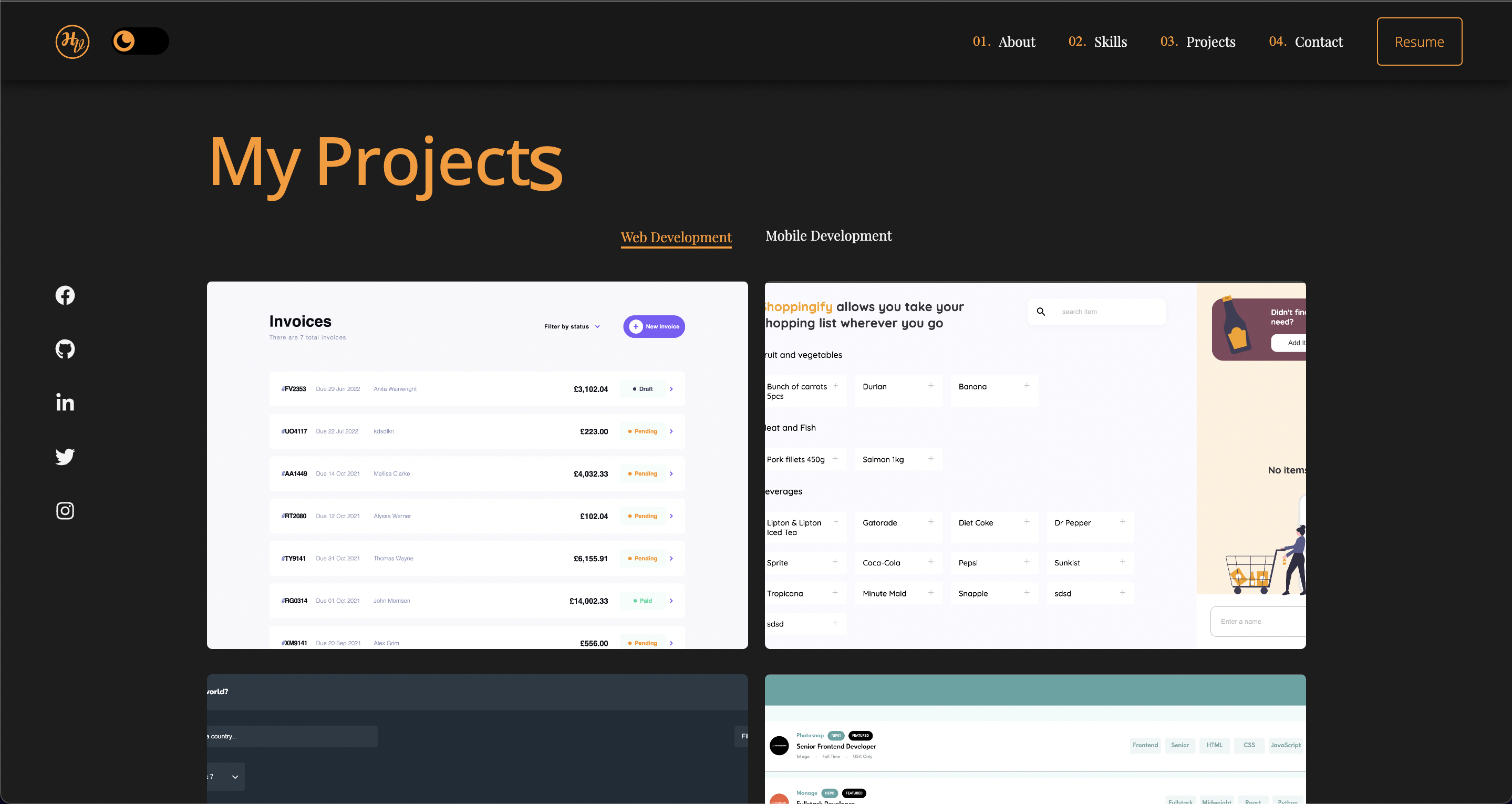Image resolution: width=1512 pixels, height=804 pixels.
Task: Open the Instagram profile icon
Action: tap(65, 510)
